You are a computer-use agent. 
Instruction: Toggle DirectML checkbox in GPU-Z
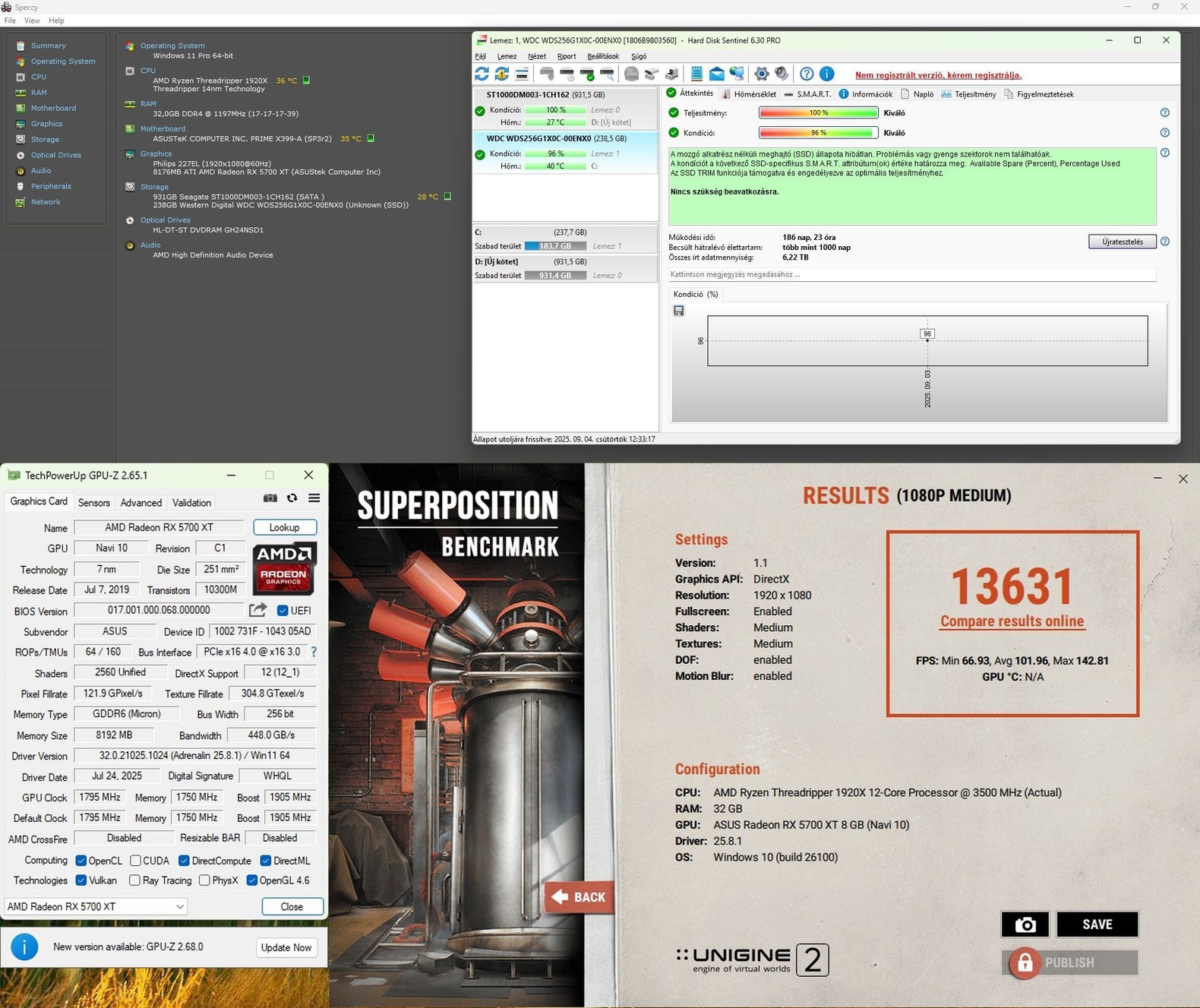click(266, 861)
